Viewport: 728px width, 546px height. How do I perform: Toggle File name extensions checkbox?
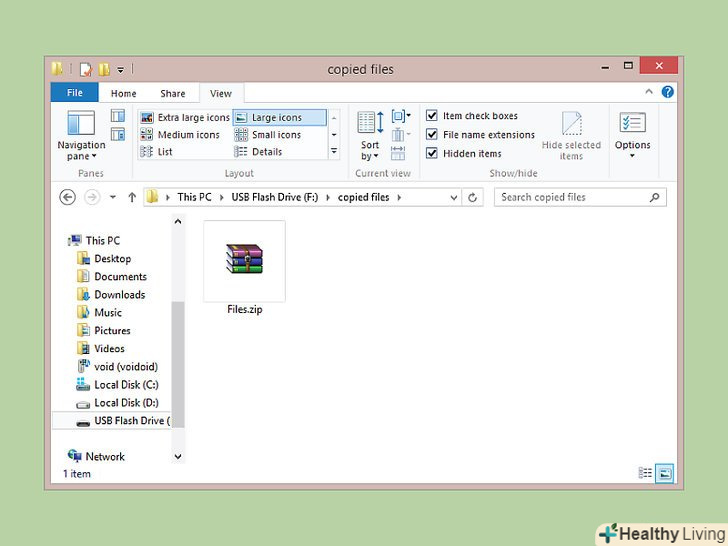pyautogui.click(x=432, y=135)
